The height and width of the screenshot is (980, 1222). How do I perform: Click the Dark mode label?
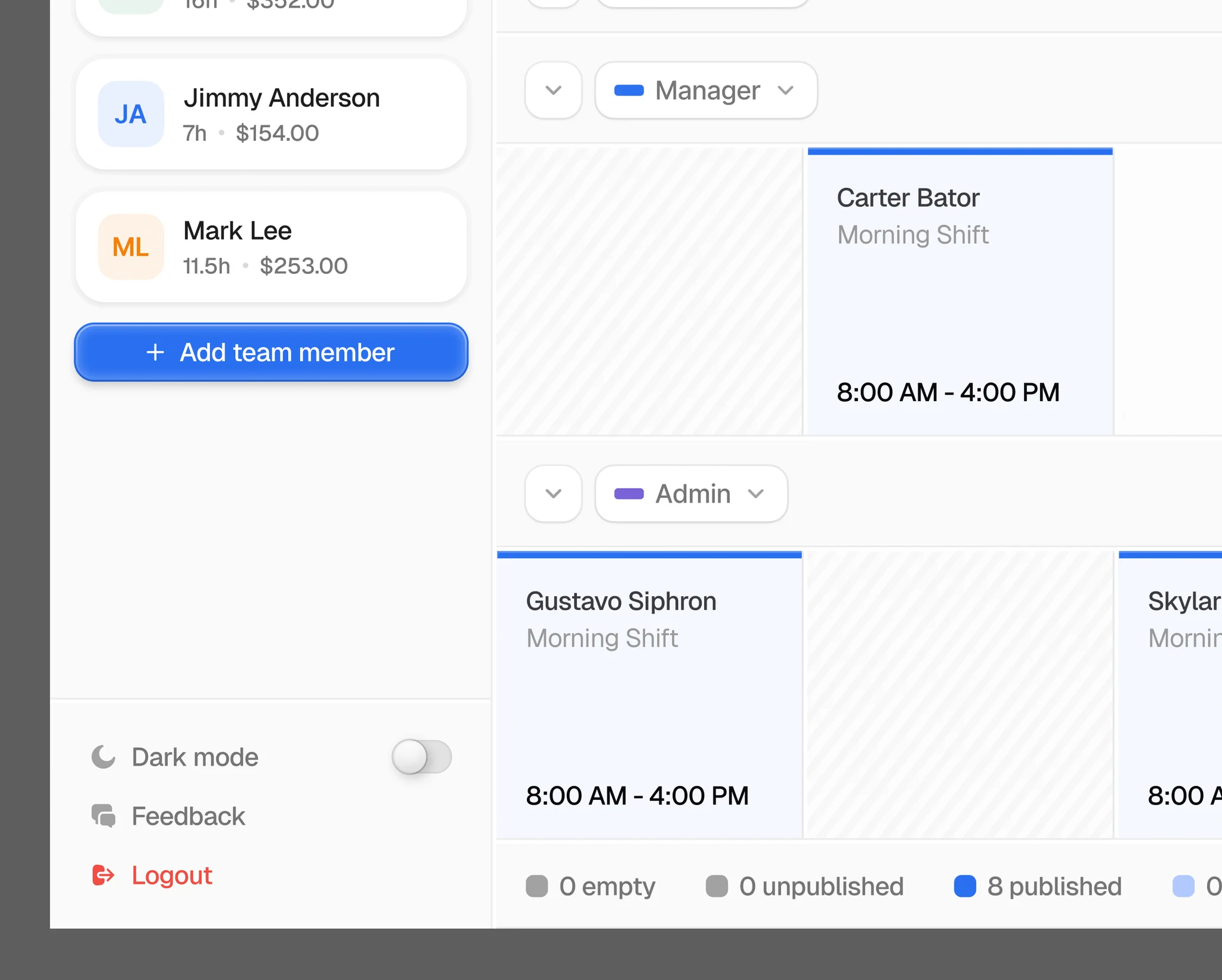pyautogui.click(x=195, y=757)
